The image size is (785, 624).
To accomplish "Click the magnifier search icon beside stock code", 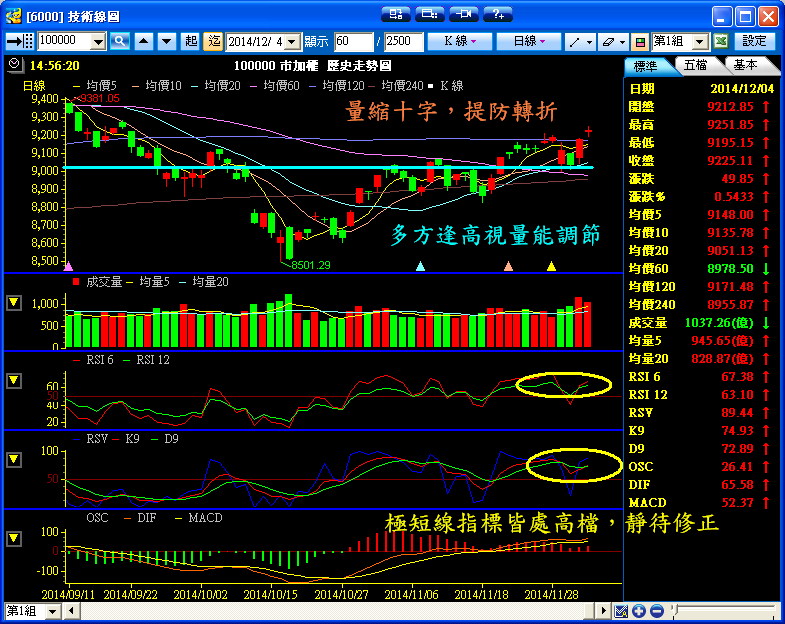I will pos(120,41).
